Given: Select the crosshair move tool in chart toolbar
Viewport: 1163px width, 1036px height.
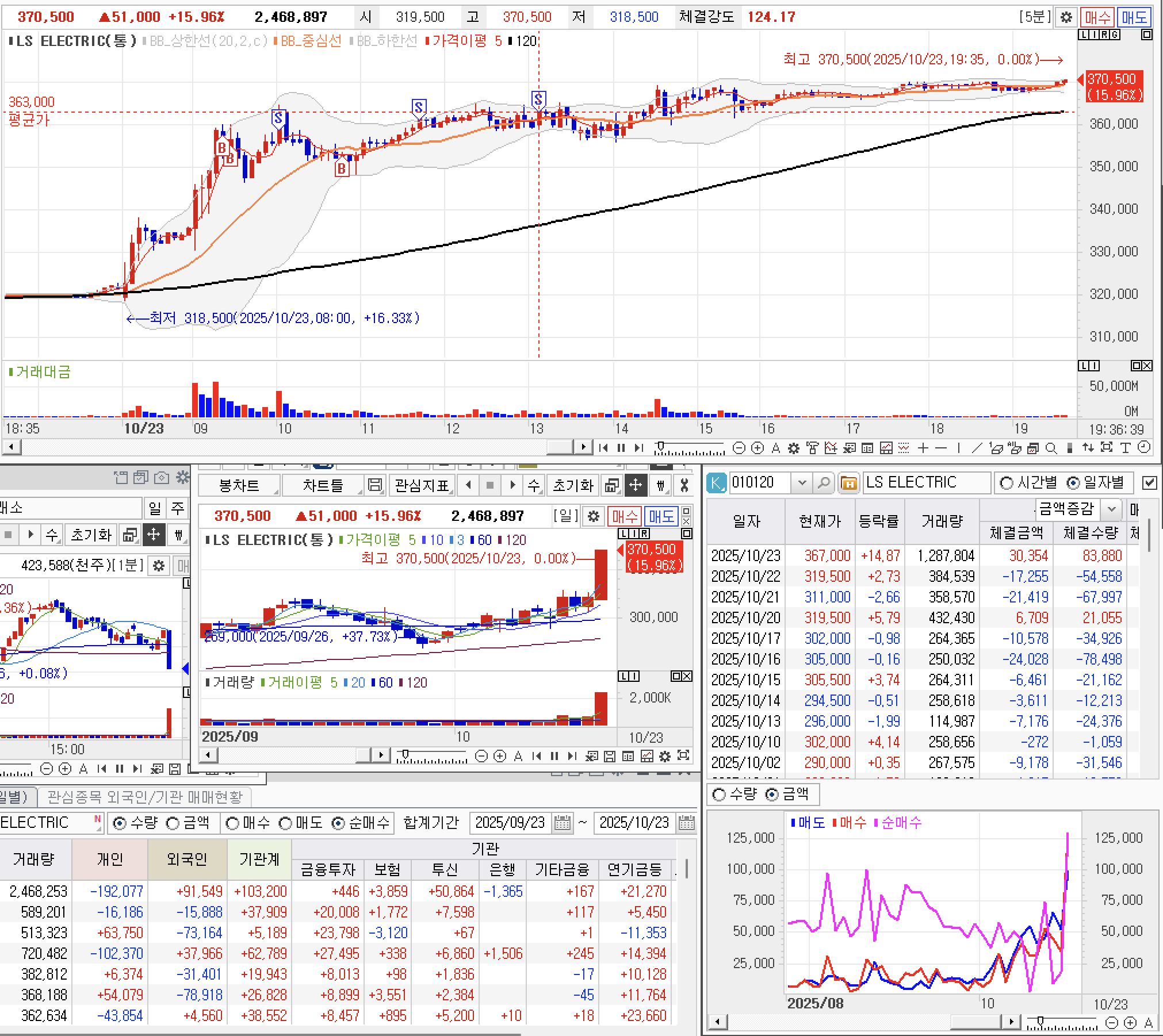Looking at the screenshot, I should click(x=635, y=486).
